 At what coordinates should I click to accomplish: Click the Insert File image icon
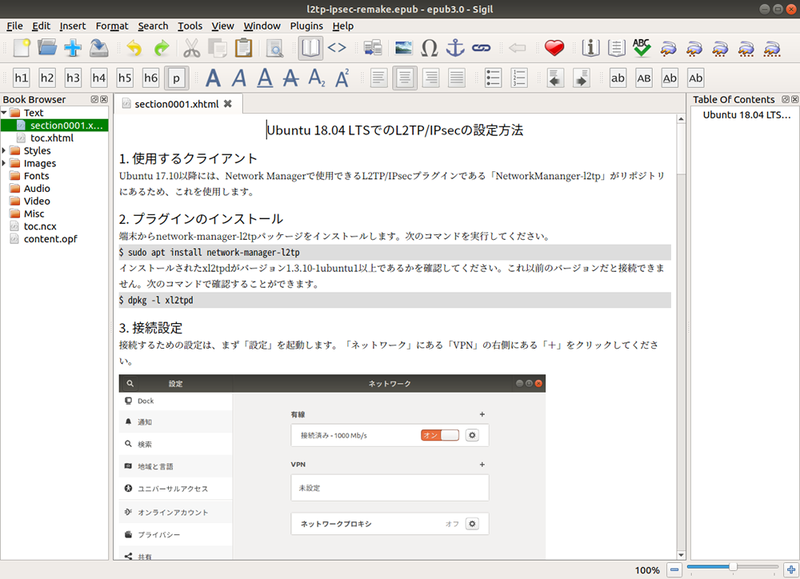(x=403, y=47)
